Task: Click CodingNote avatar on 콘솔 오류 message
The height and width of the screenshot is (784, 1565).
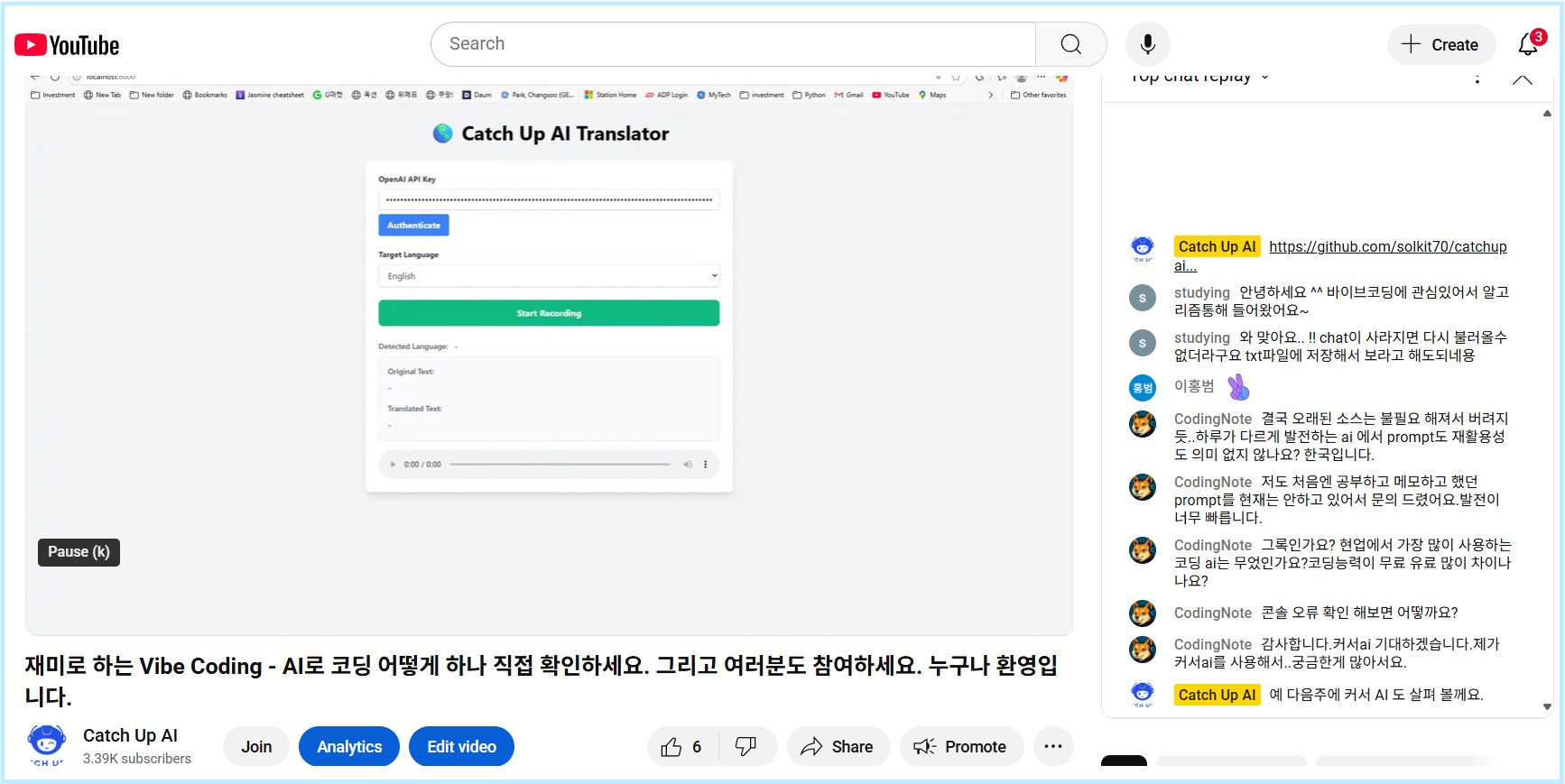Action: [x=1143, y=613]
